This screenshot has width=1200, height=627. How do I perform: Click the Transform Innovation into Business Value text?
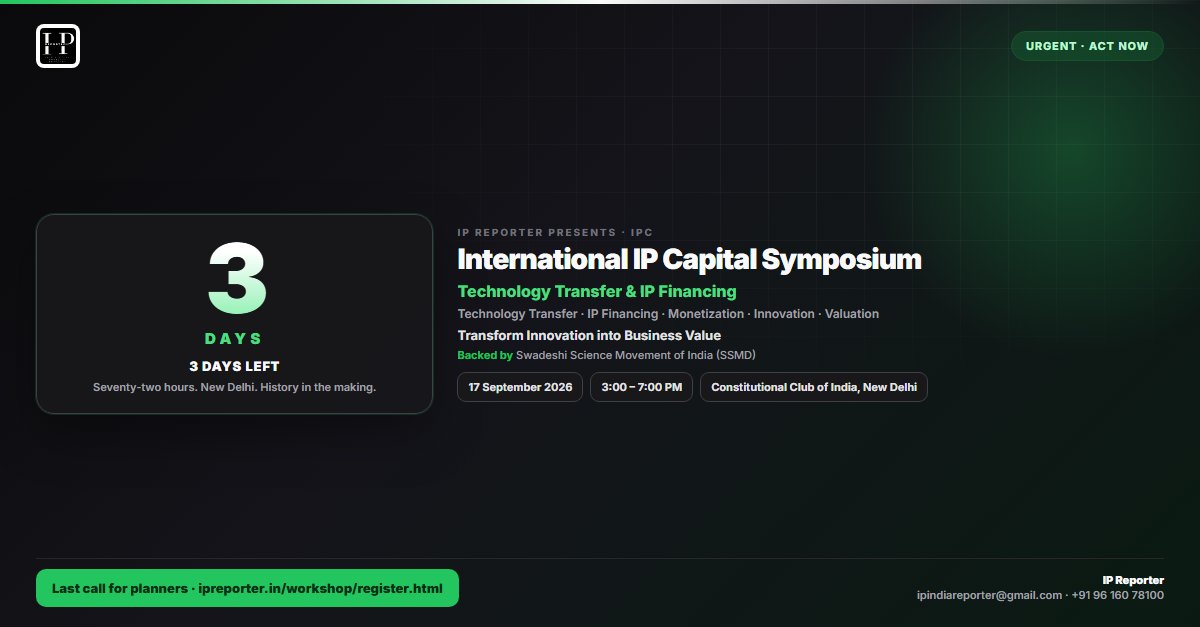(589, 336)
